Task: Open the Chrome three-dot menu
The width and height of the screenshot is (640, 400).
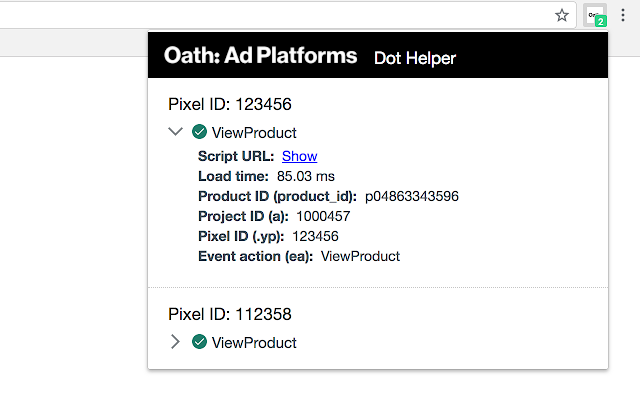Action: click(x=625, y=15)
